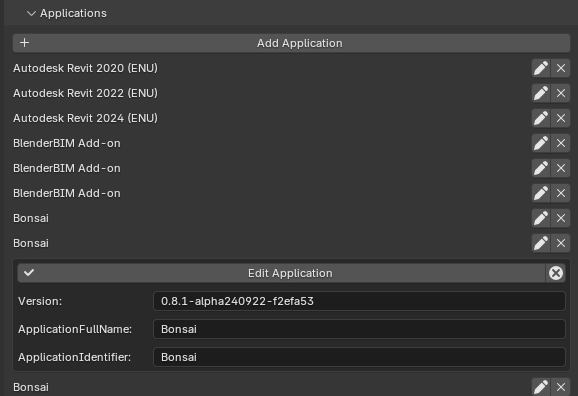This screenshot has width=578, height=396.
Task: Select the Autodesk Revit 2024 (ENU) label
Action: pyautogui.click(x=86, y=118)
